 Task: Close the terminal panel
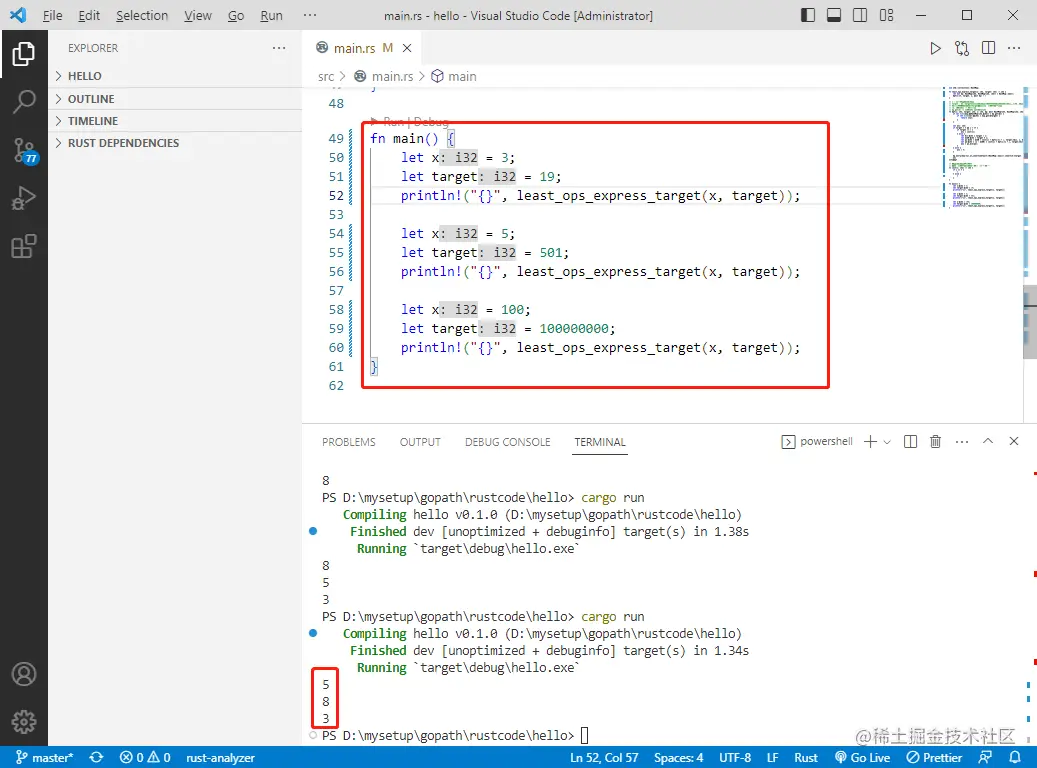point(1014,441)
